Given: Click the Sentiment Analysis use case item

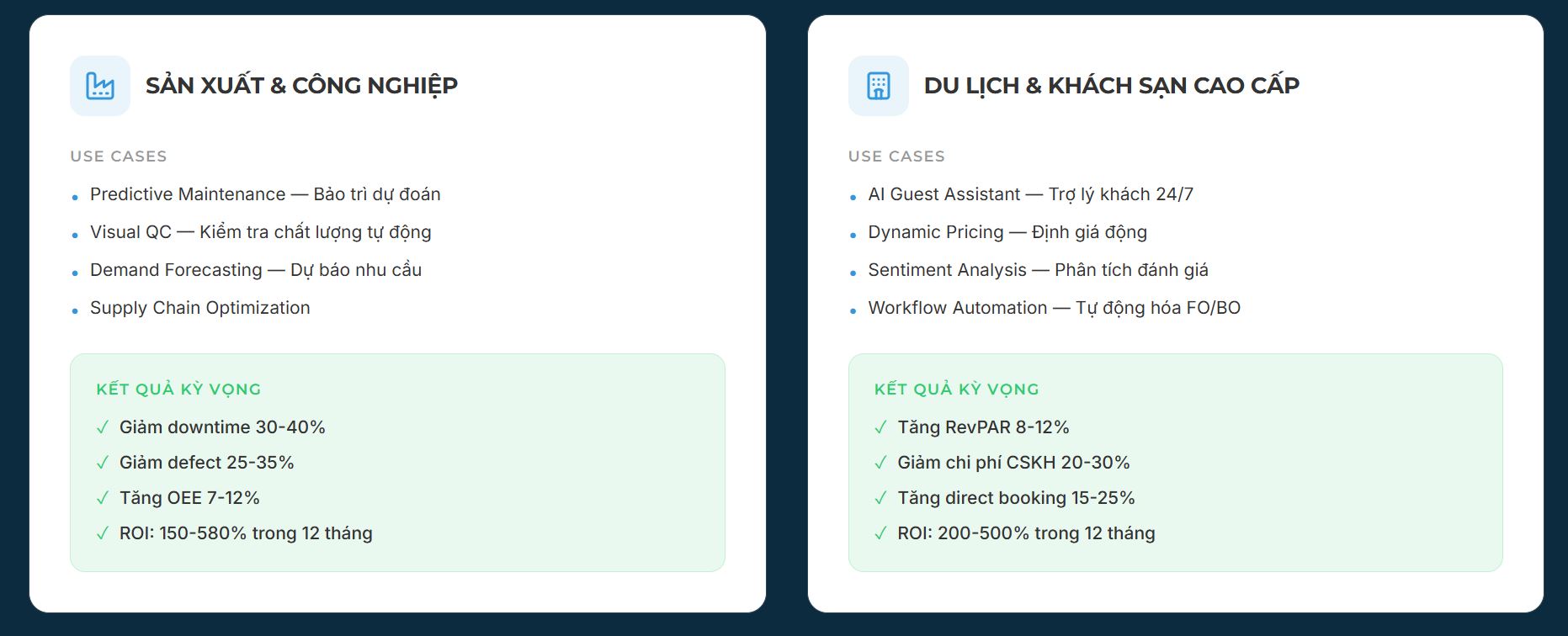Looking at the screenshot, I should 1038,270.
